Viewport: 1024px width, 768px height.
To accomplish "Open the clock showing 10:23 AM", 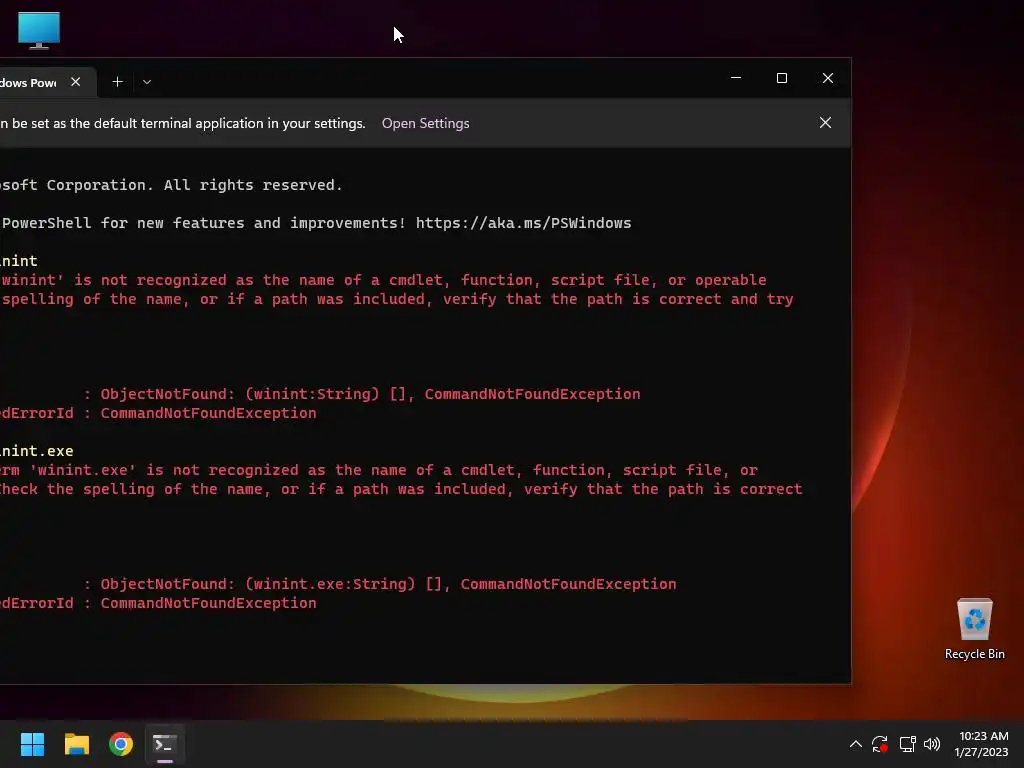I will (x=981, y=744).
